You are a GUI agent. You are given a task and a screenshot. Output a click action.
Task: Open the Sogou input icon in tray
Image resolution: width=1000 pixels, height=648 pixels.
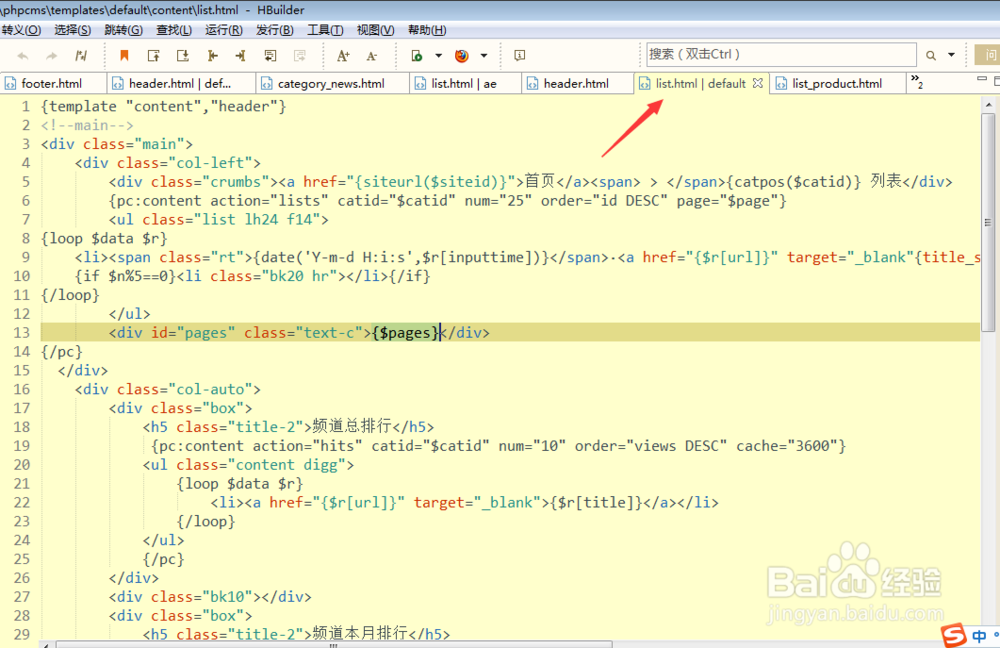point(952,636)
